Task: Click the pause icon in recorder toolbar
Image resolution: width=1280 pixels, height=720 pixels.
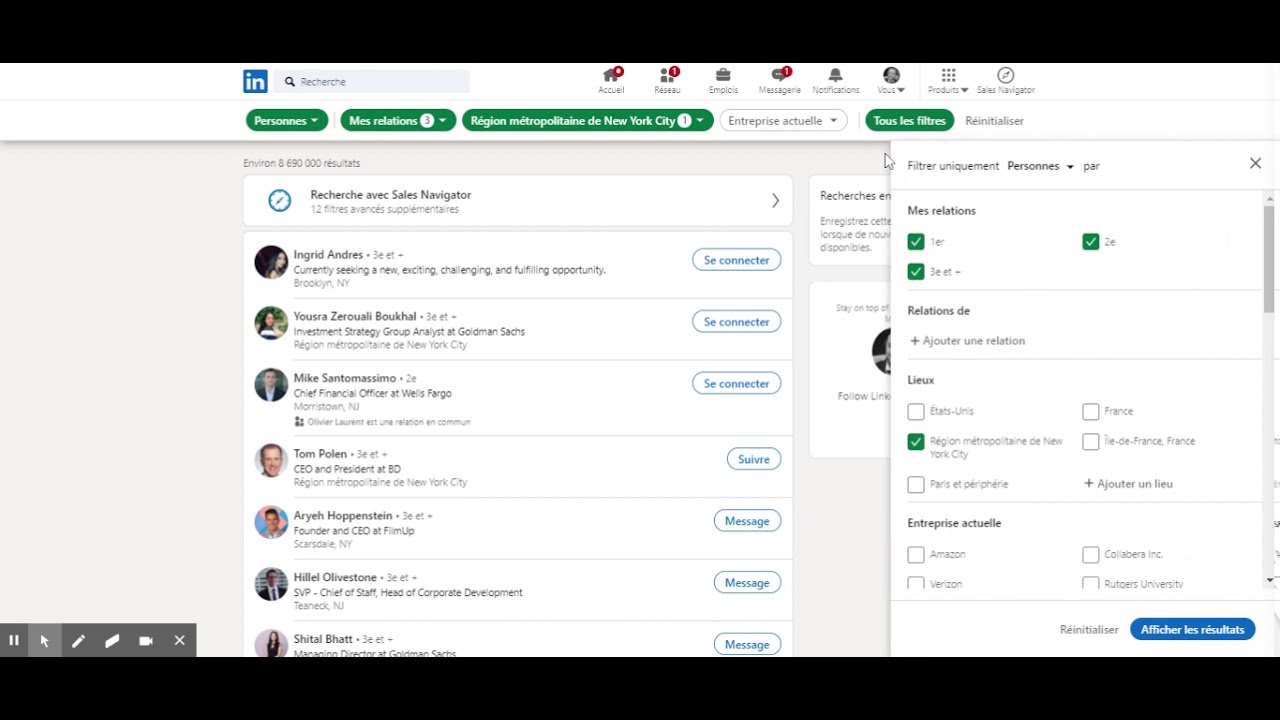Action: [14, 641]
